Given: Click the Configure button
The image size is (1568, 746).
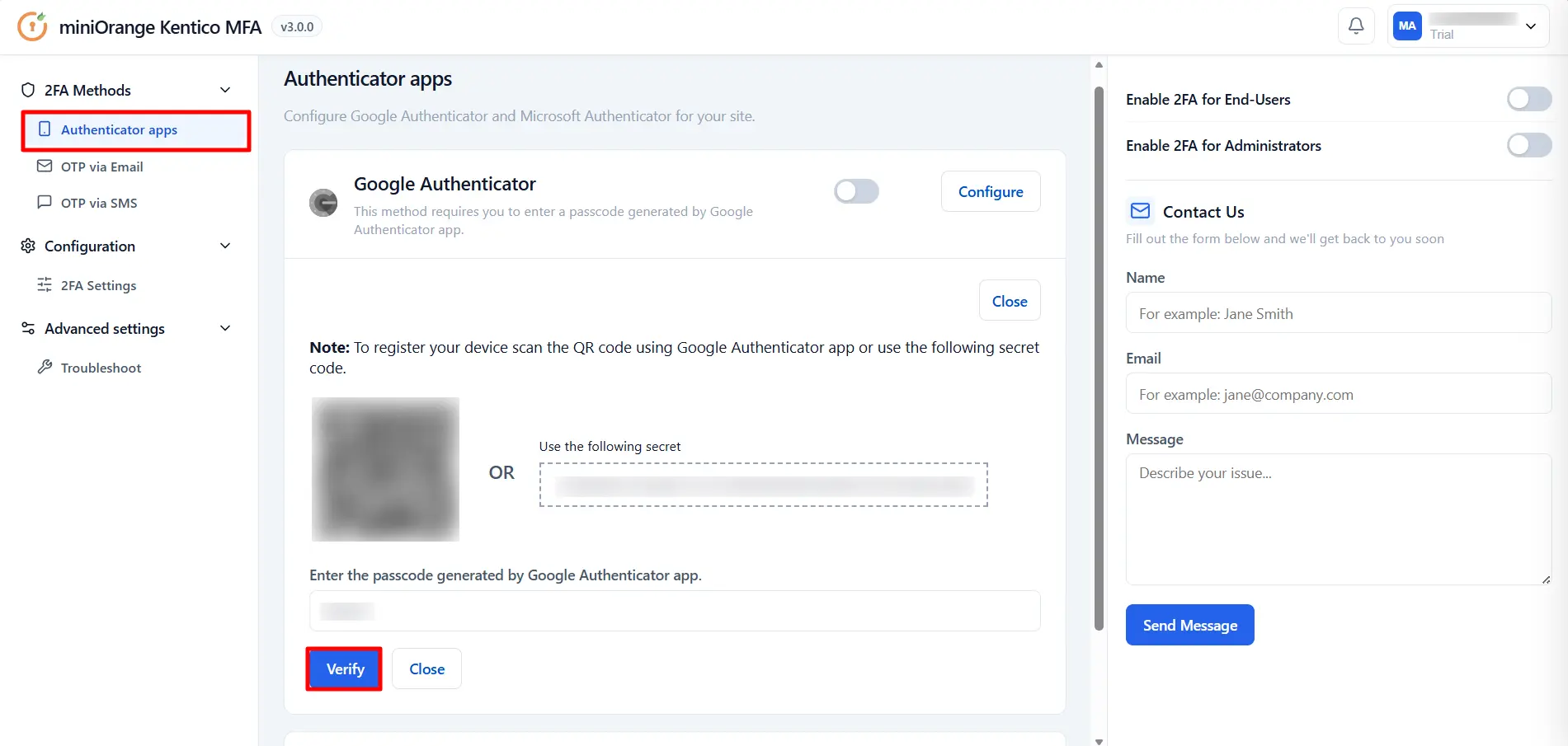Looking at the screenshot, I should (x=991, y=191).
